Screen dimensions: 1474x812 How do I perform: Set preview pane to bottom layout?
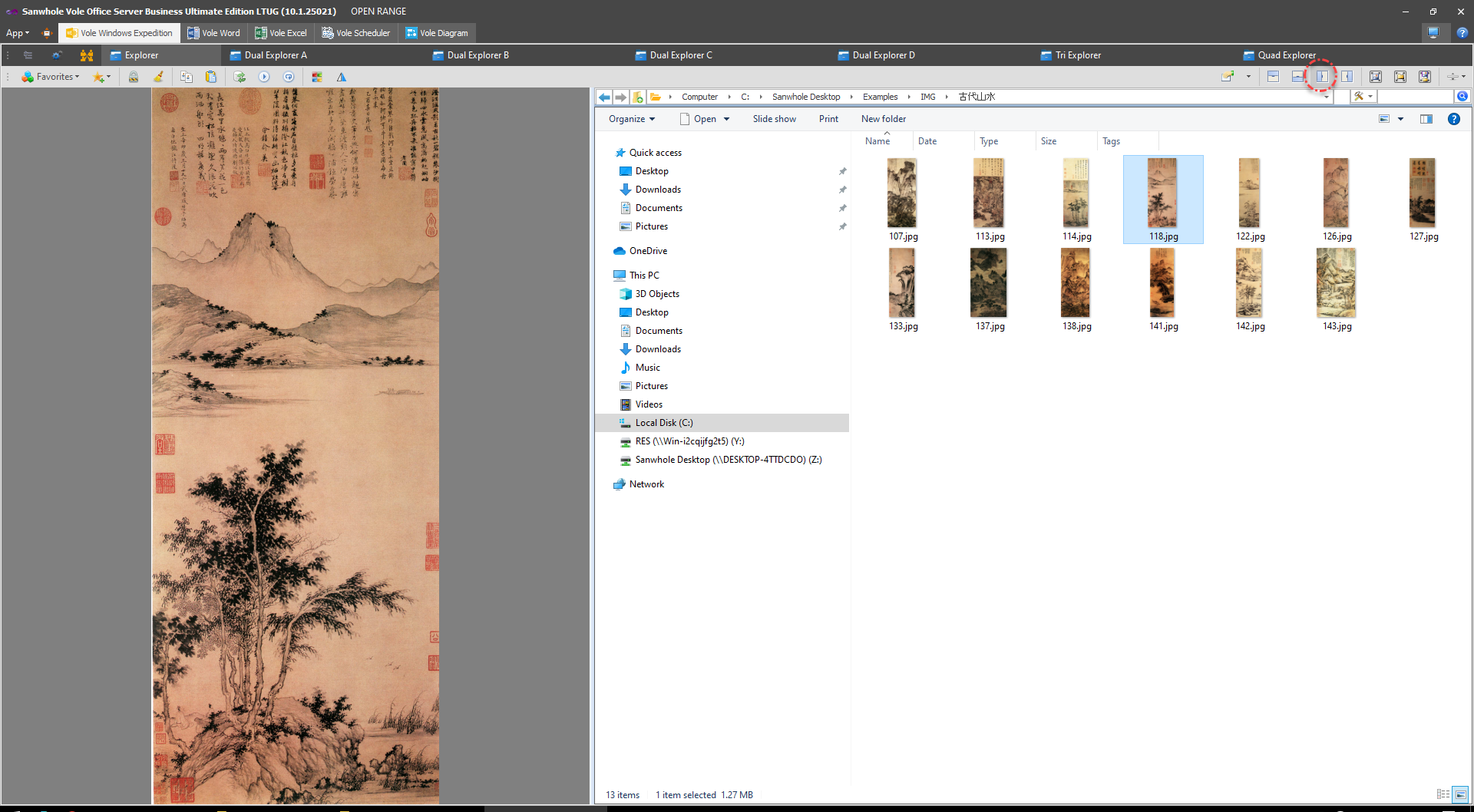[1297, 77]
